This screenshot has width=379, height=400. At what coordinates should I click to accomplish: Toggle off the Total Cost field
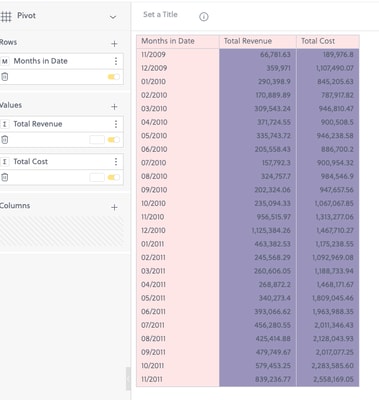(x=113, y=177)
